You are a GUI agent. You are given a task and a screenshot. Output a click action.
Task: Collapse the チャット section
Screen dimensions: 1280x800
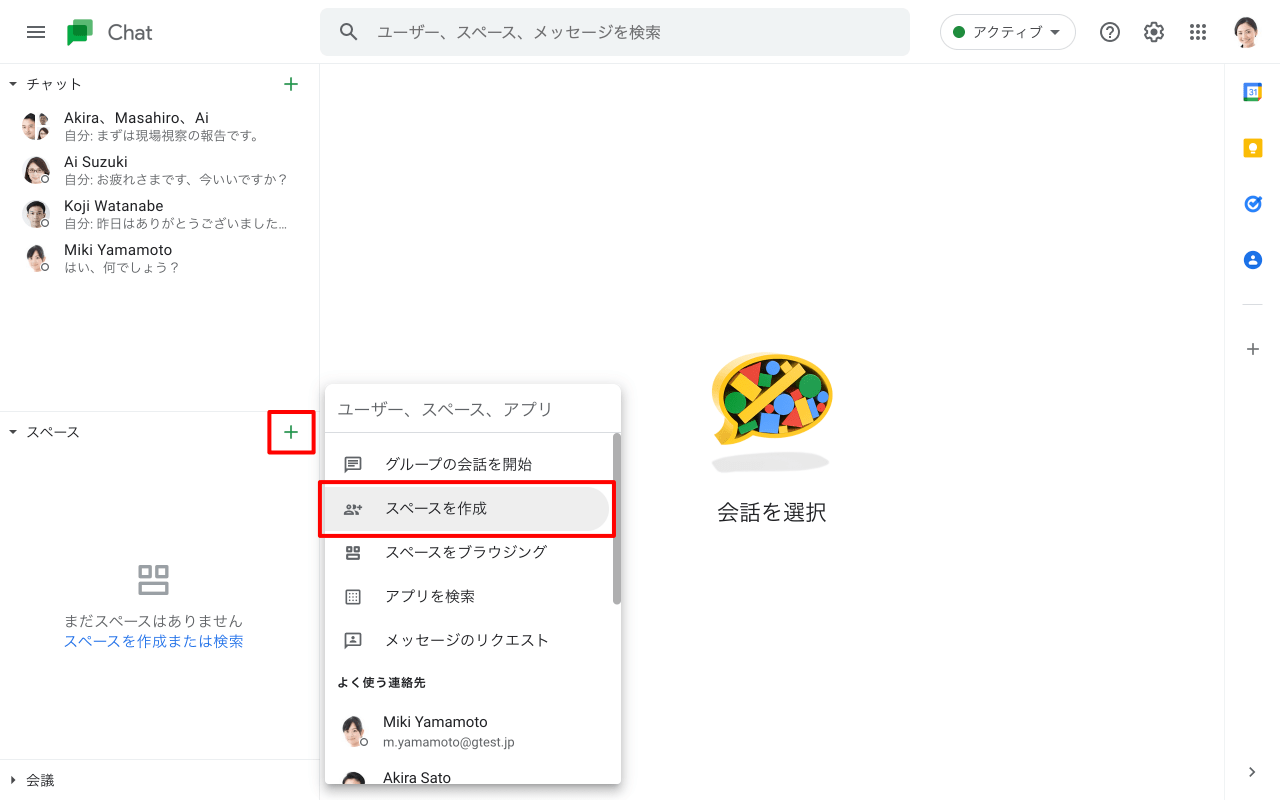[x=13, y=84]
